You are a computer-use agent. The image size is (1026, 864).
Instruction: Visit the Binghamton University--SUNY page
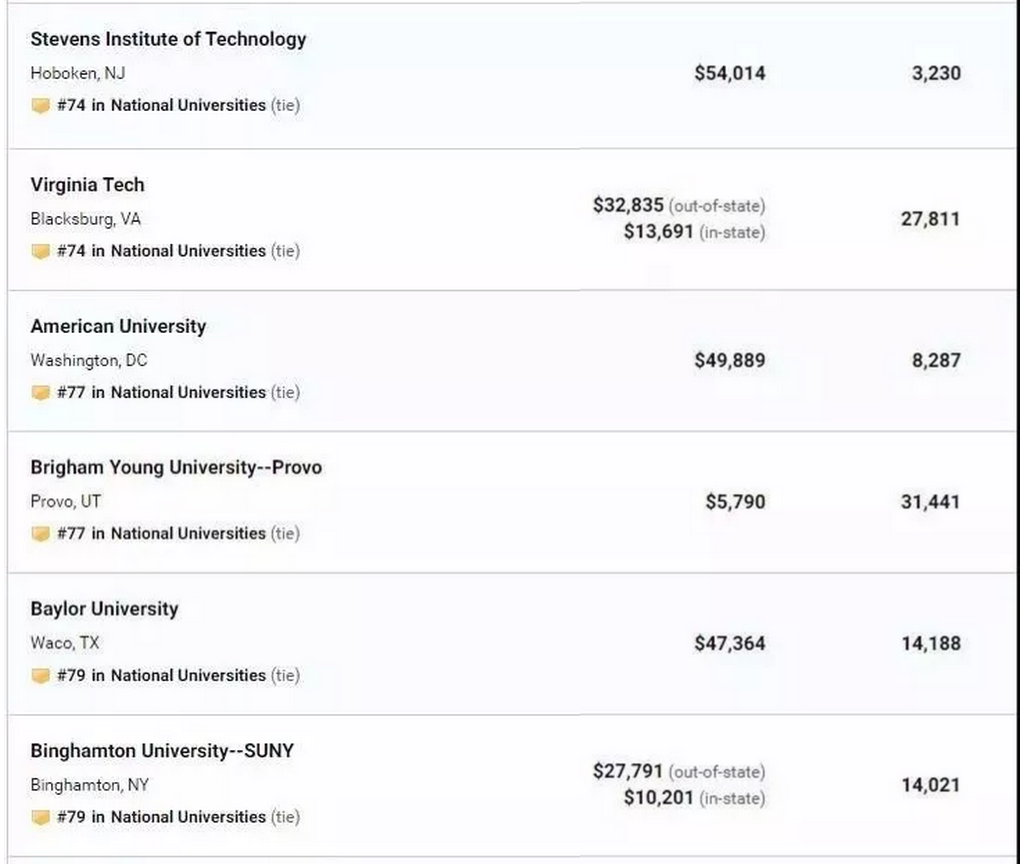pyautogui.click(x=162, y=751)
